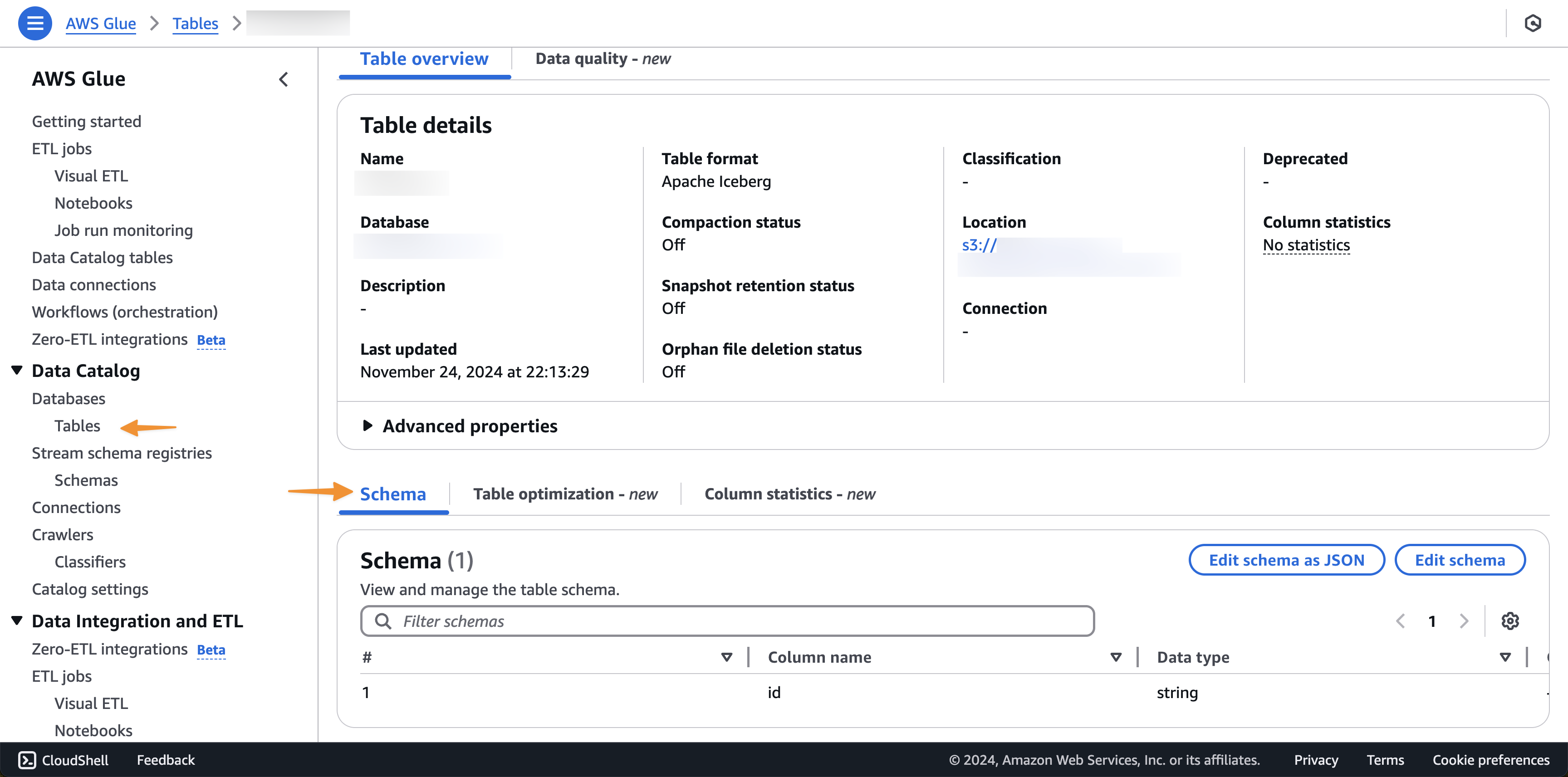Open the hamburger navigation menu icon
Viewport: 1568px width, 777px height.
click(34, 23)
